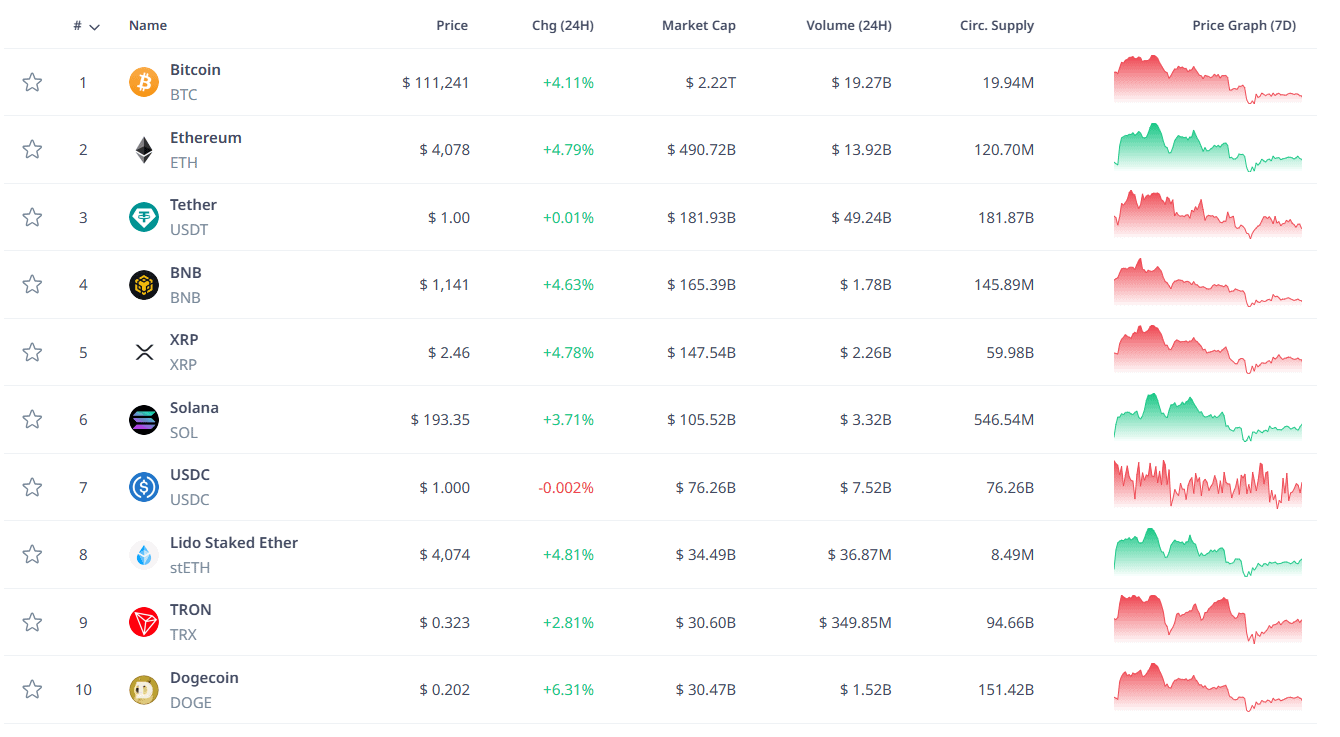1340x737 pixels.
Task: Open the Lido Staked Ether link
Action: click(x=234, y=543)
